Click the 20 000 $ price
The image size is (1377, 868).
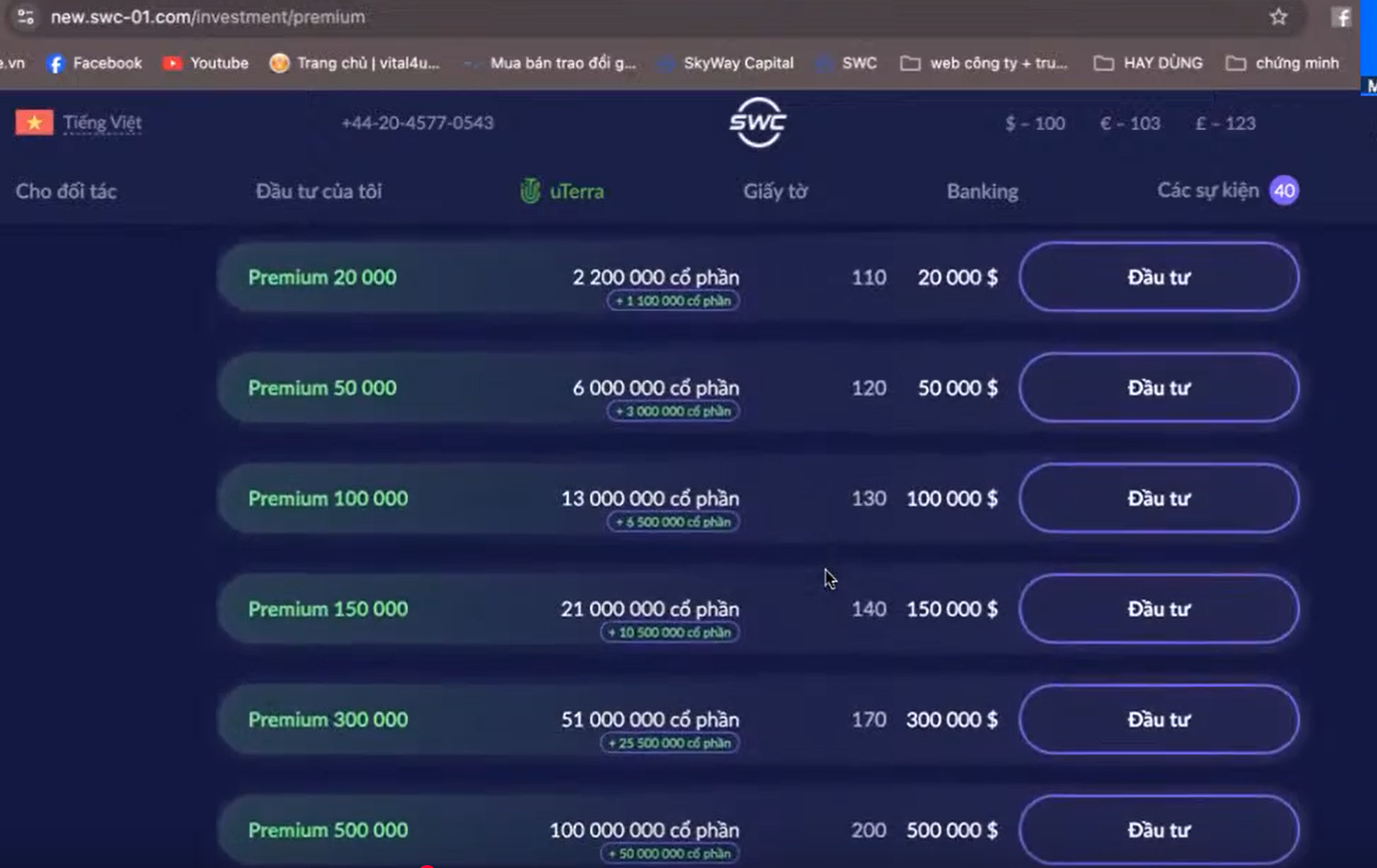(958, 277)
